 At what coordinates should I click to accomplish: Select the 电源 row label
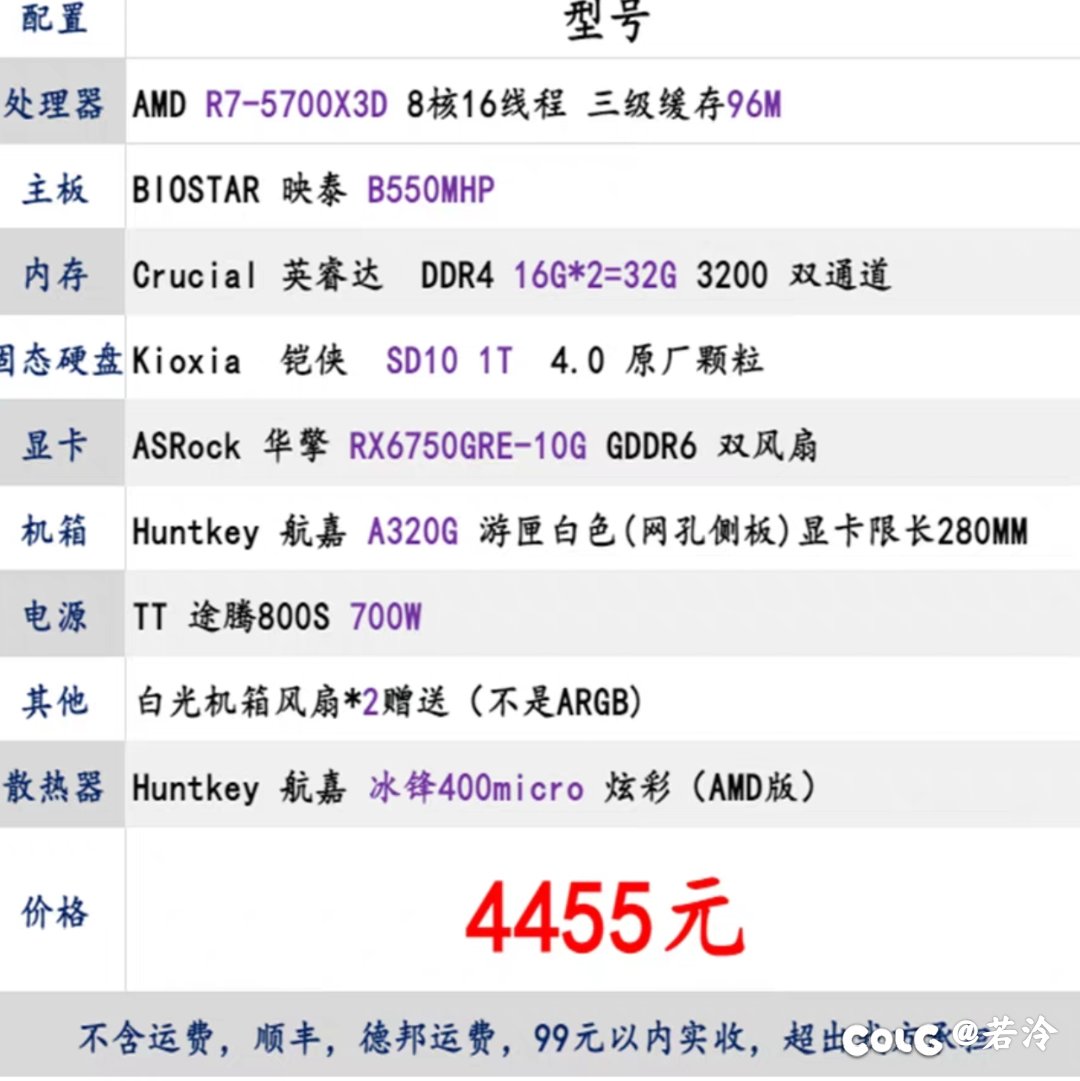55,616
